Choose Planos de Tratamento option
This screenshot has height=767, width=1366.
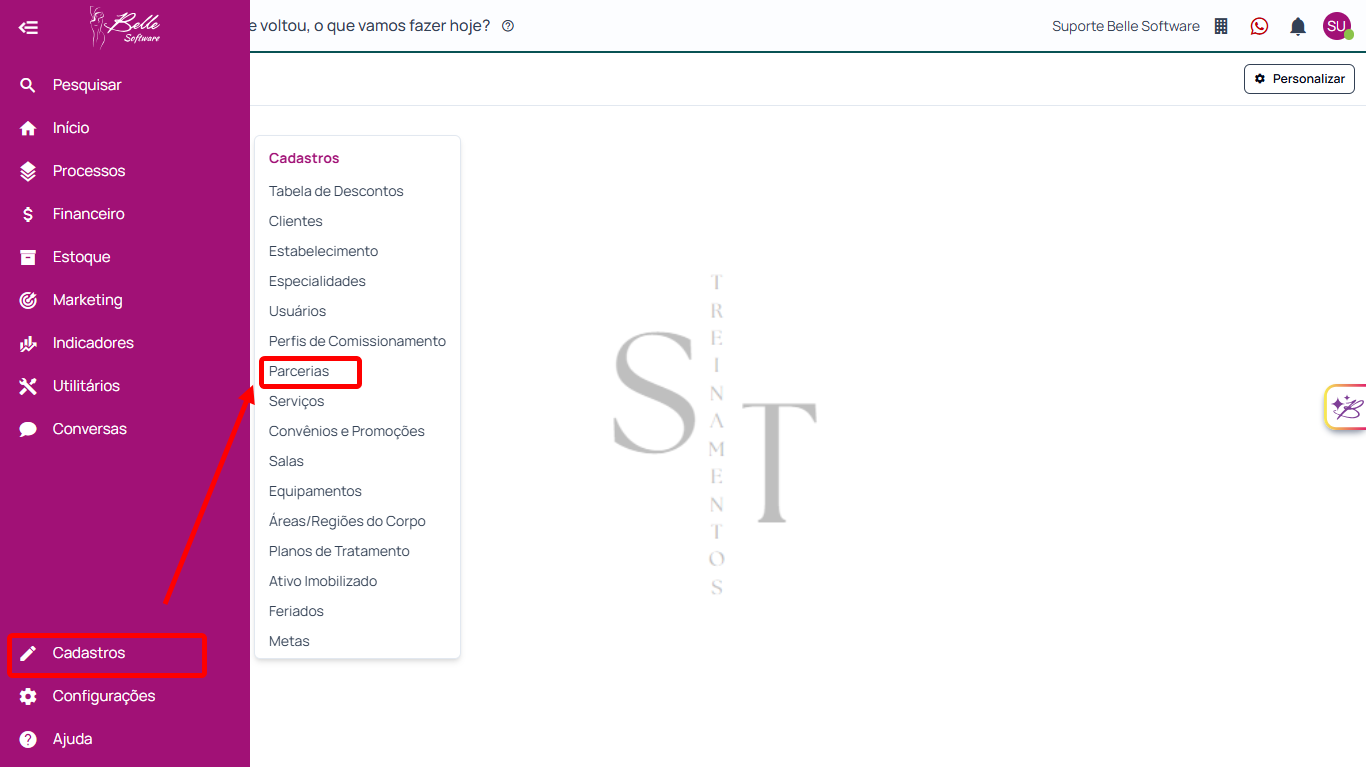339,551
